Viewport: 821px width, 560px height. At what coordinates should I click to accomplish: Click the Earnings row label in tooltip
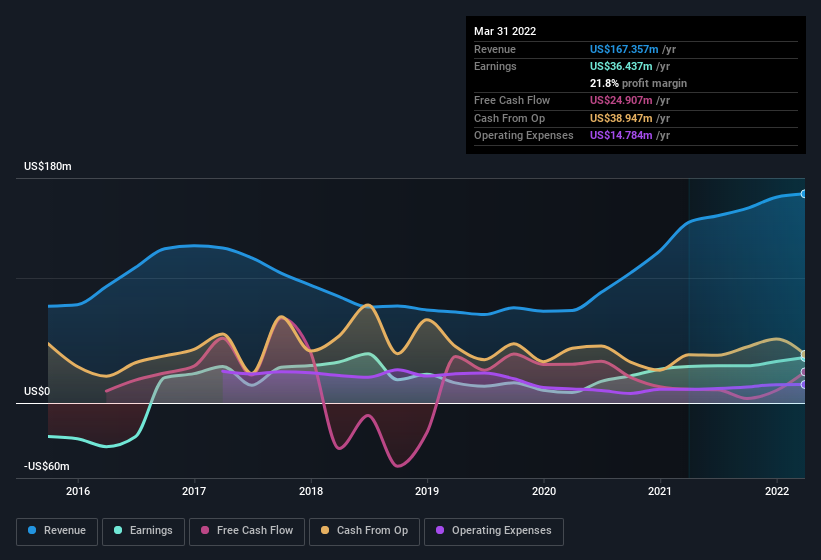pyautogui.click(x=495, y=66)
